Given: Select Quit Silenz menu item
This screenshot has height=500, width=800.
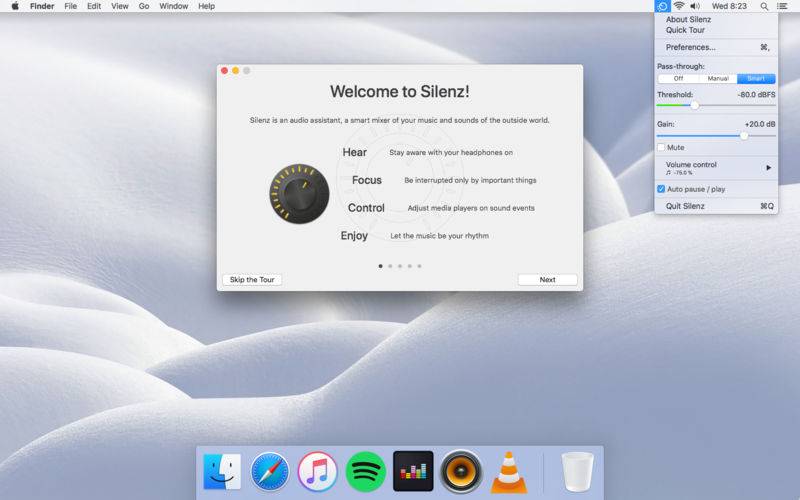Looking at the screenshot, I should click(685, 206).
